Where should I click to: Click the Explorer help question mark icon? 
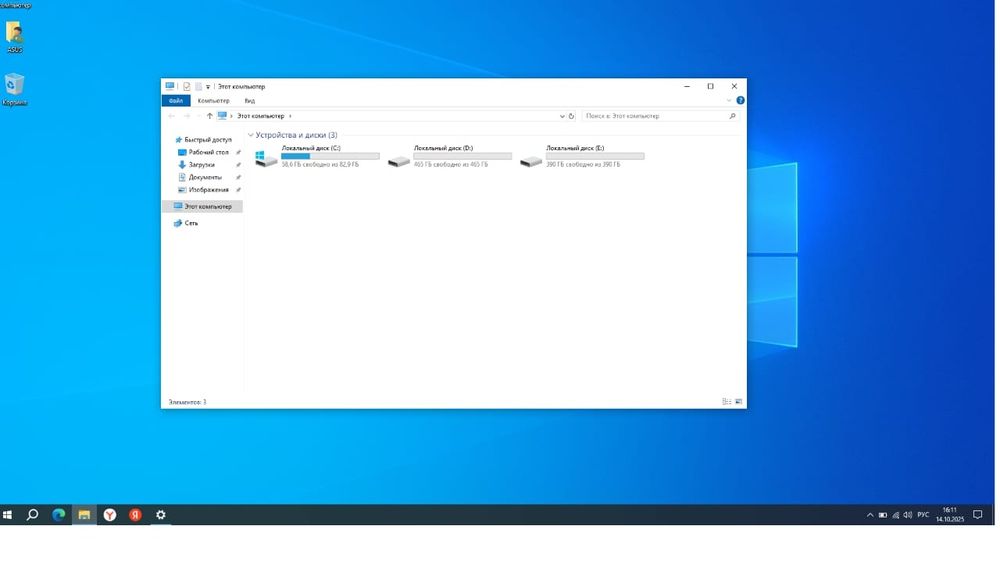pos(740,101)
